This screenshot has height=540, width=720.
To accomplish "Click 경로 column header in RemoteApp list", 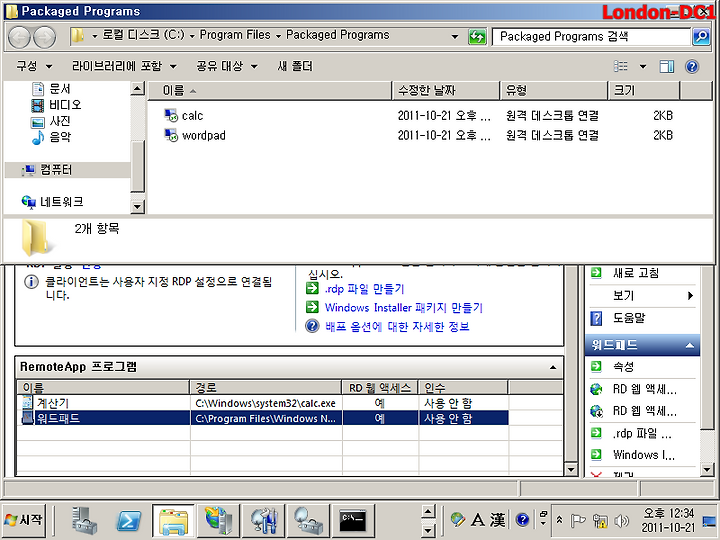I will pos(266,387).
